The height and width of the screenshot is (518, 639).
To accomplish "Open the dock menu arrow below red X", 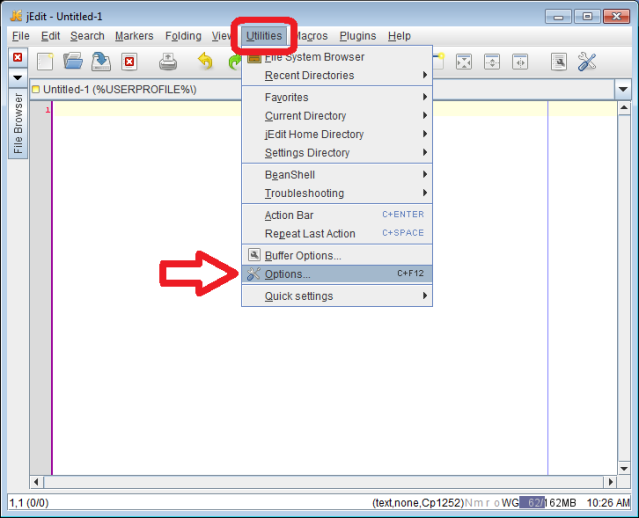I will pyautogui.click(x=18, y=77).
